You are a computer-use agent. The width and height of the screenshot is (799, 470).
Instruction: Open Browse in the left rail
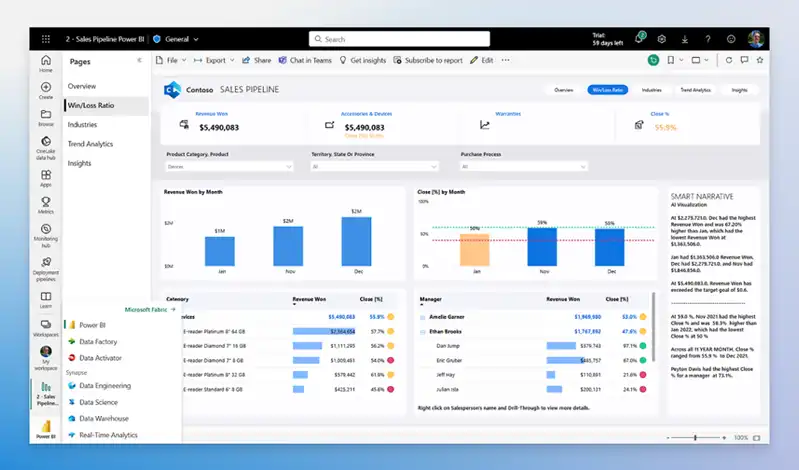click(46, 118)
